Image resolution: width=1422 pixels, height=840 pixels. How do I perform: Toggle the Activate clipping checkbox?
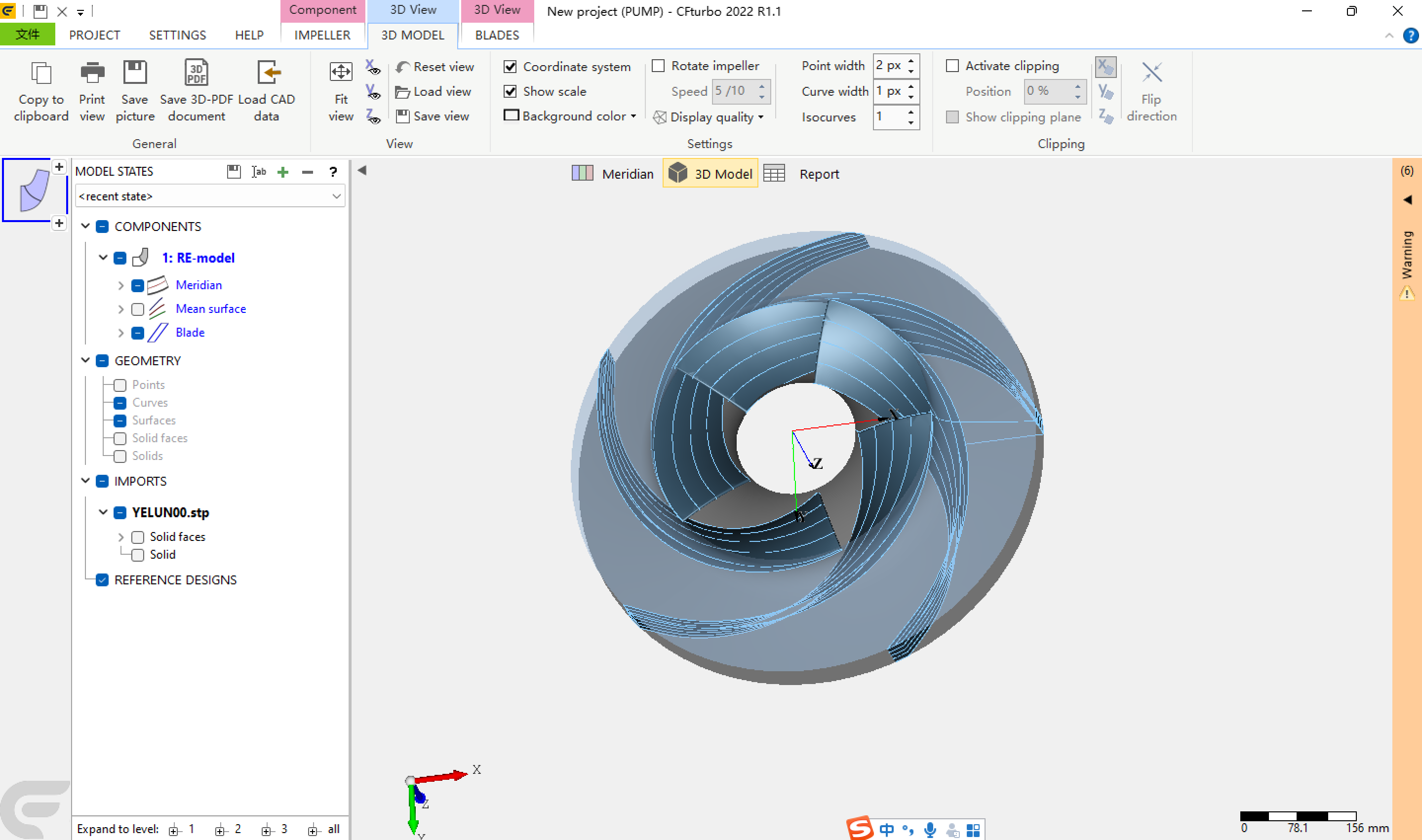point(952,66)
